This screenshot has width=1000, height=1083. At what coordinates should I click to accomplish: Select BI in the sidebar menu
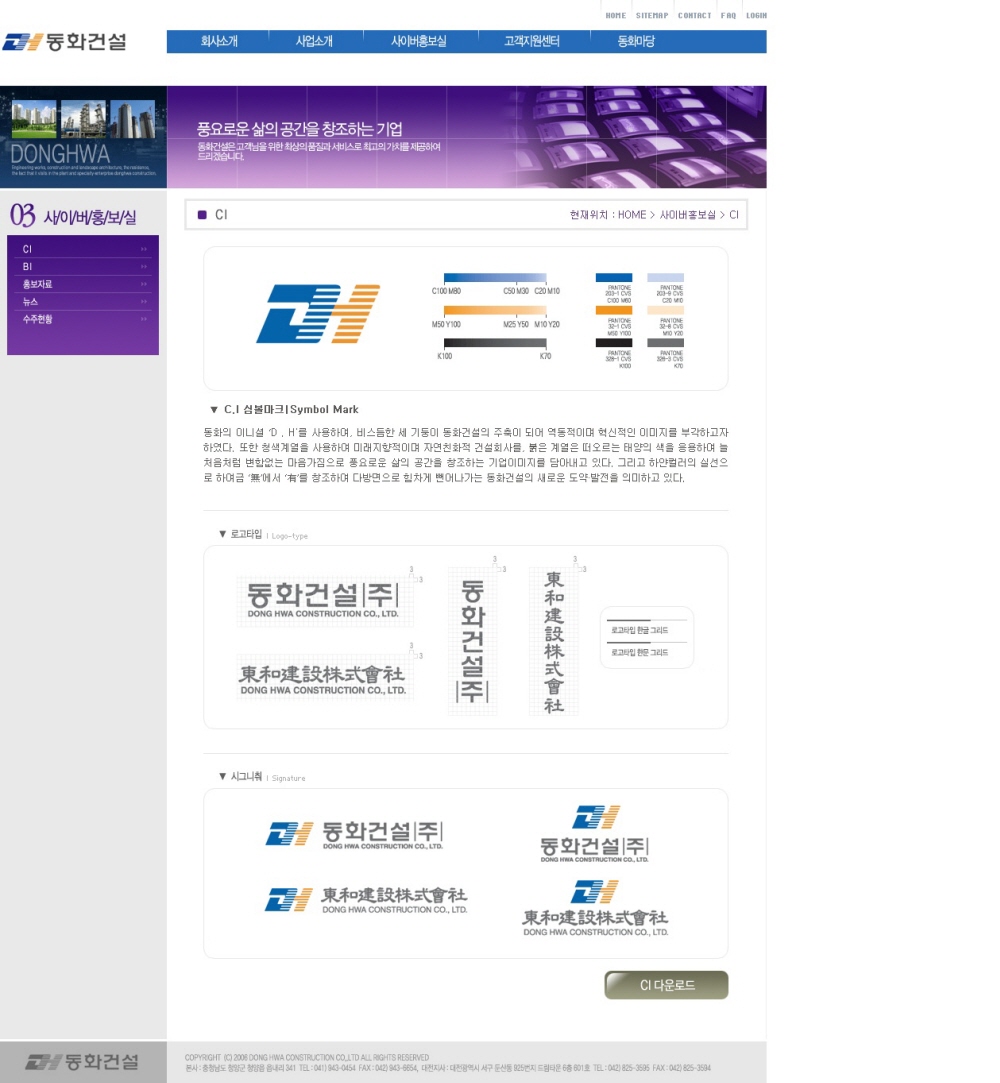point(28,267)
